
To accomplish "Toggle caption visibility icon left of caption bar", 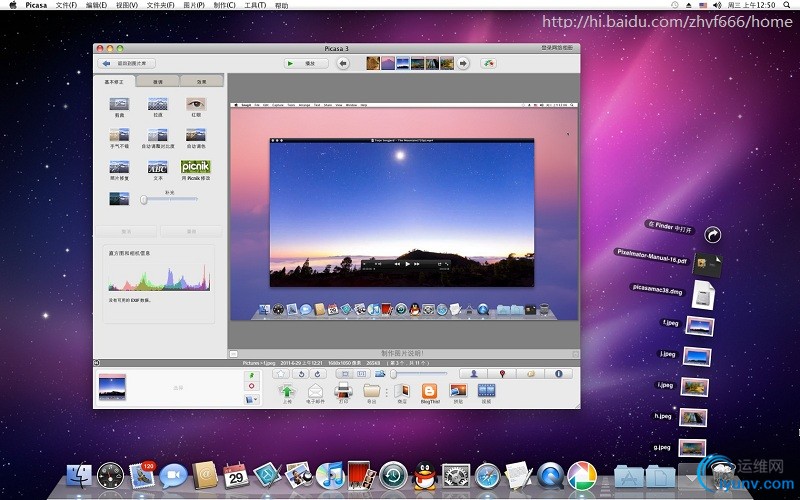I will point(233,353).
